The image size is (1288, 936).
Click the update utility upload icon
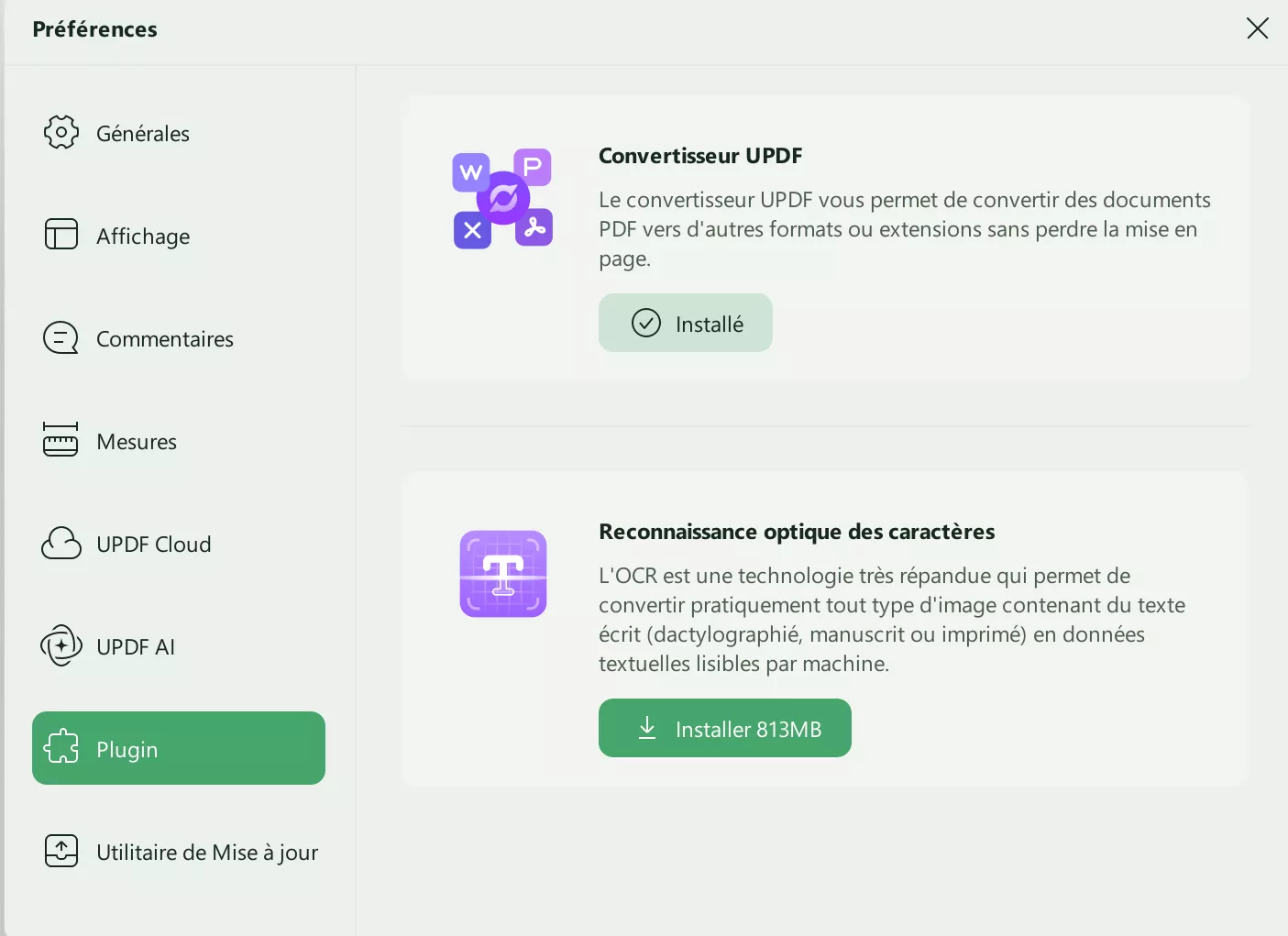click(61, 851)
